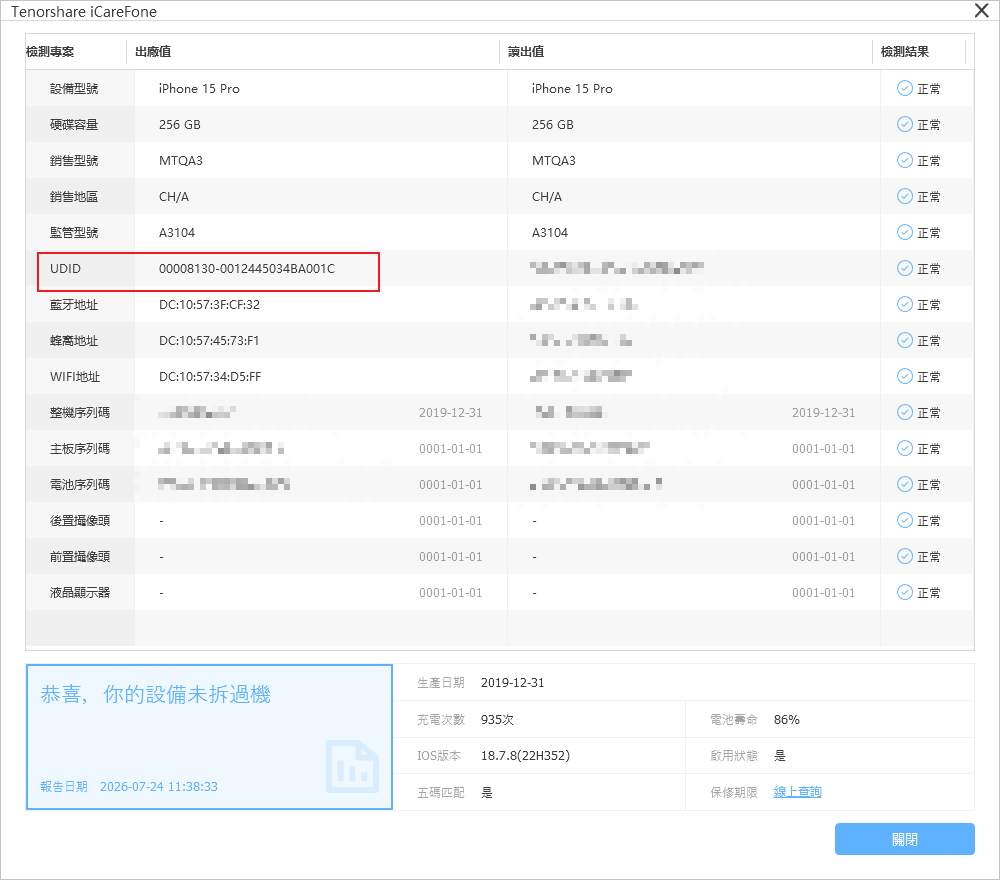Select the 整機序列碼 row label

click(x=80, y=413)
